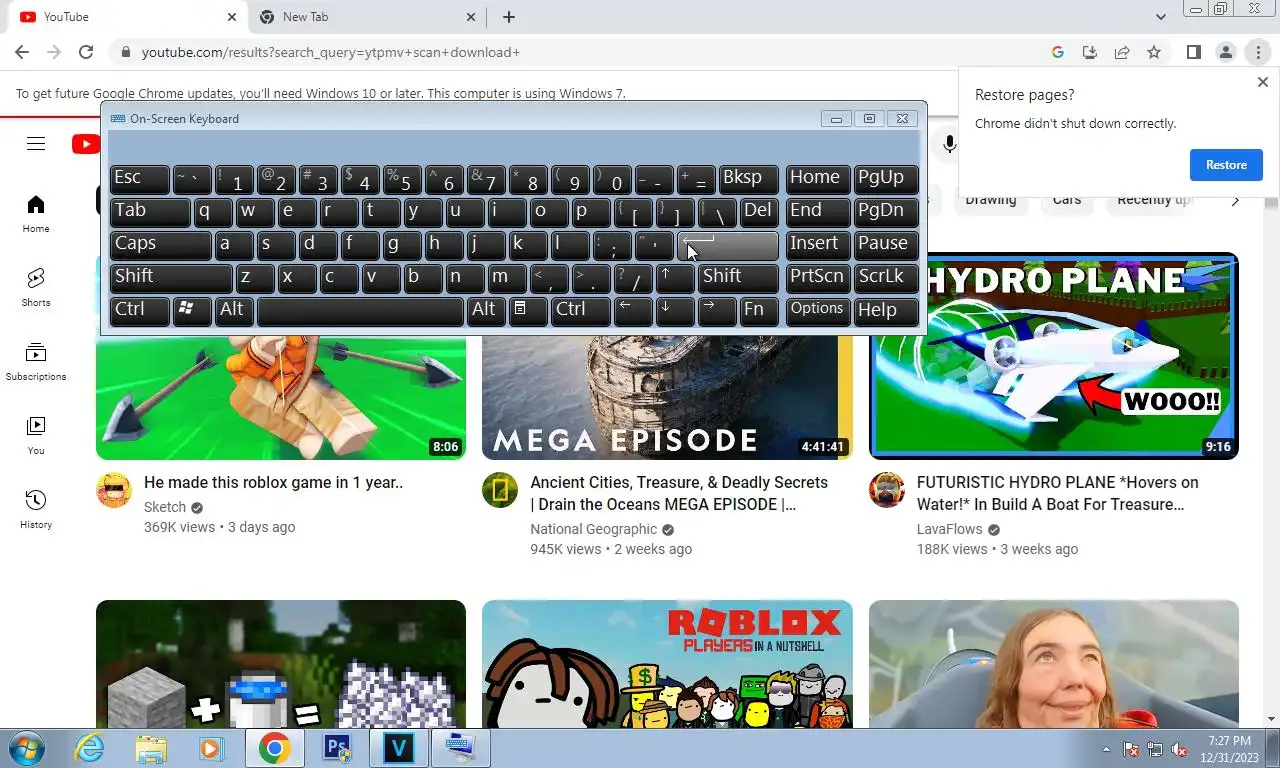Click the Chrome reload page icon
Image resolution: width=1280 pixels, height=768 pixels.
[x=86, y=52]
